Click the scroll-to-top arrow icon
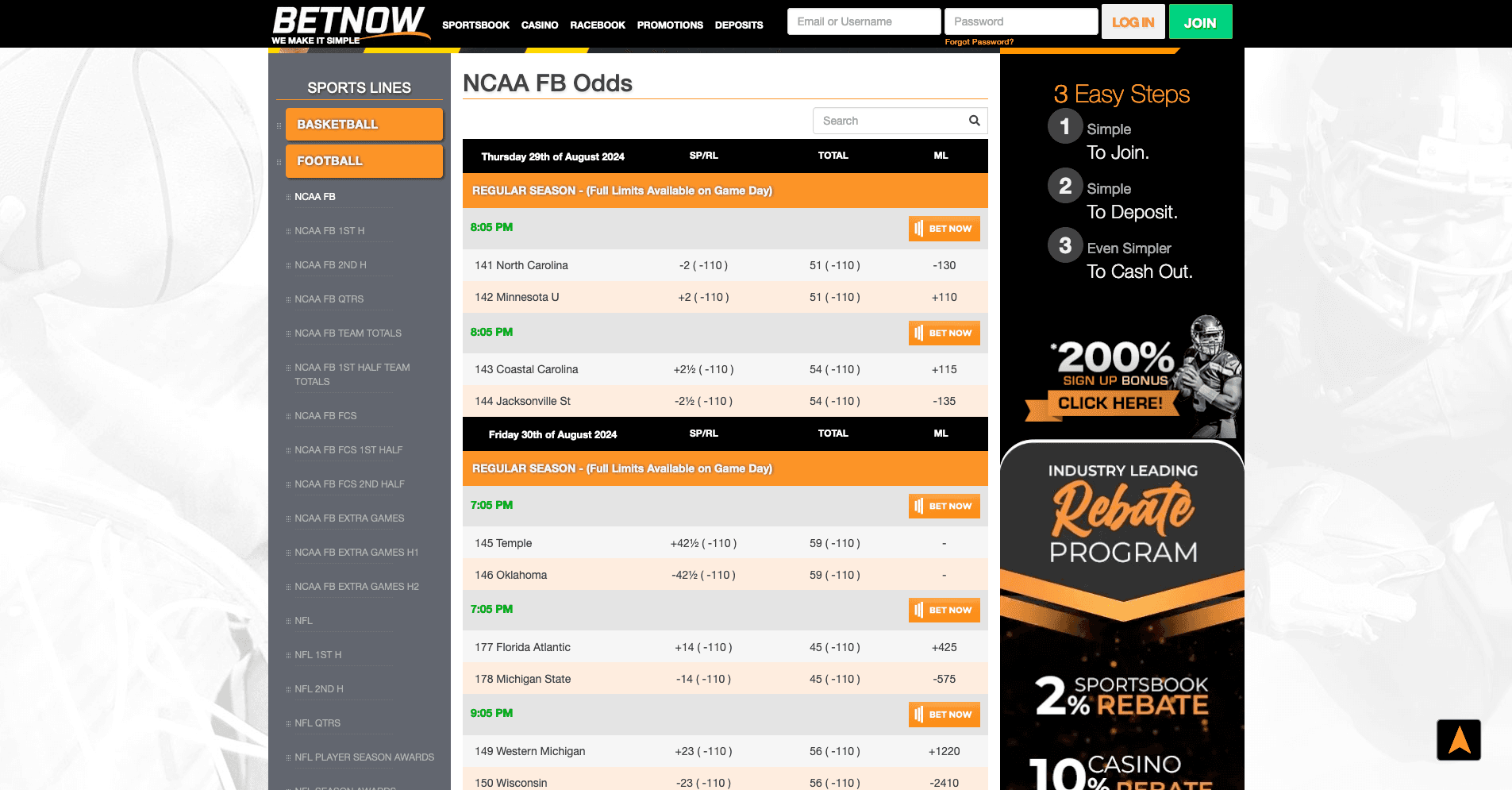 coord(1459,740)
